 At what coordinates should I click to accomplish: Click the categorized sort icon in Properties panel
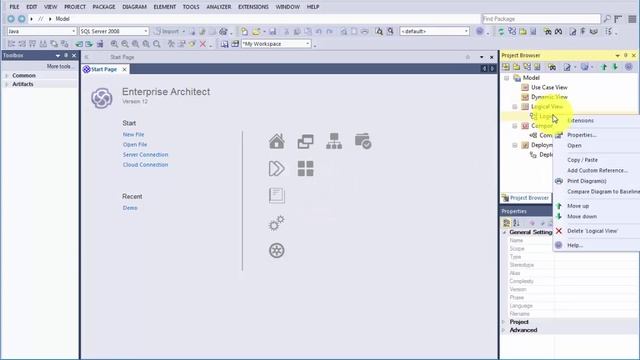point(507,223)
